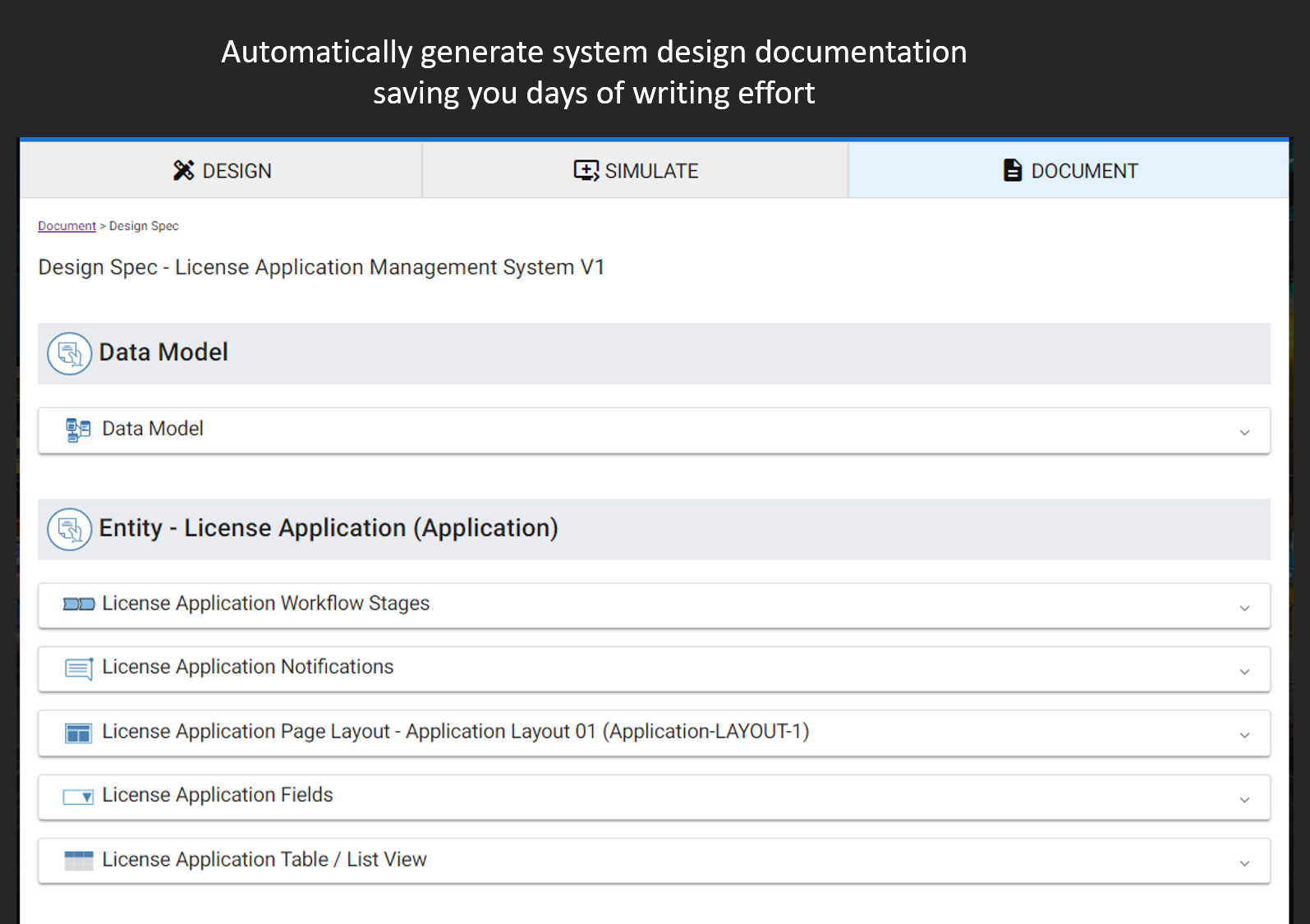Expand the Data Model panel chevron
This screenshot has width=1310, height=924.
1244,432
